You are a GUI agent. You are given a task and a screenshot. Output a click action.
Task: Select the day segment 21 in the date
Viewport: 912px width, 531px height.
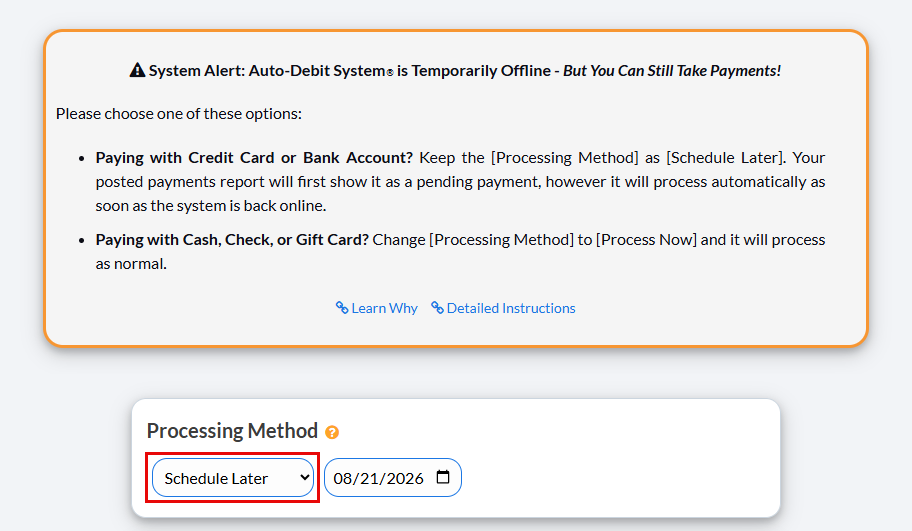pyautogui.click(x=369, y=479)
